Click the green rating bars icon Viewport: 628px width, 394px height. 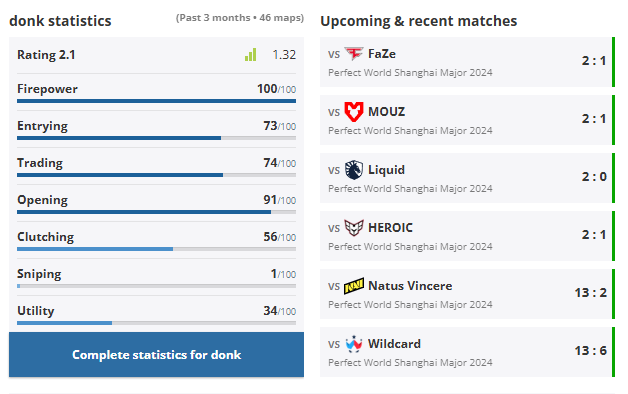click(250, 54)
